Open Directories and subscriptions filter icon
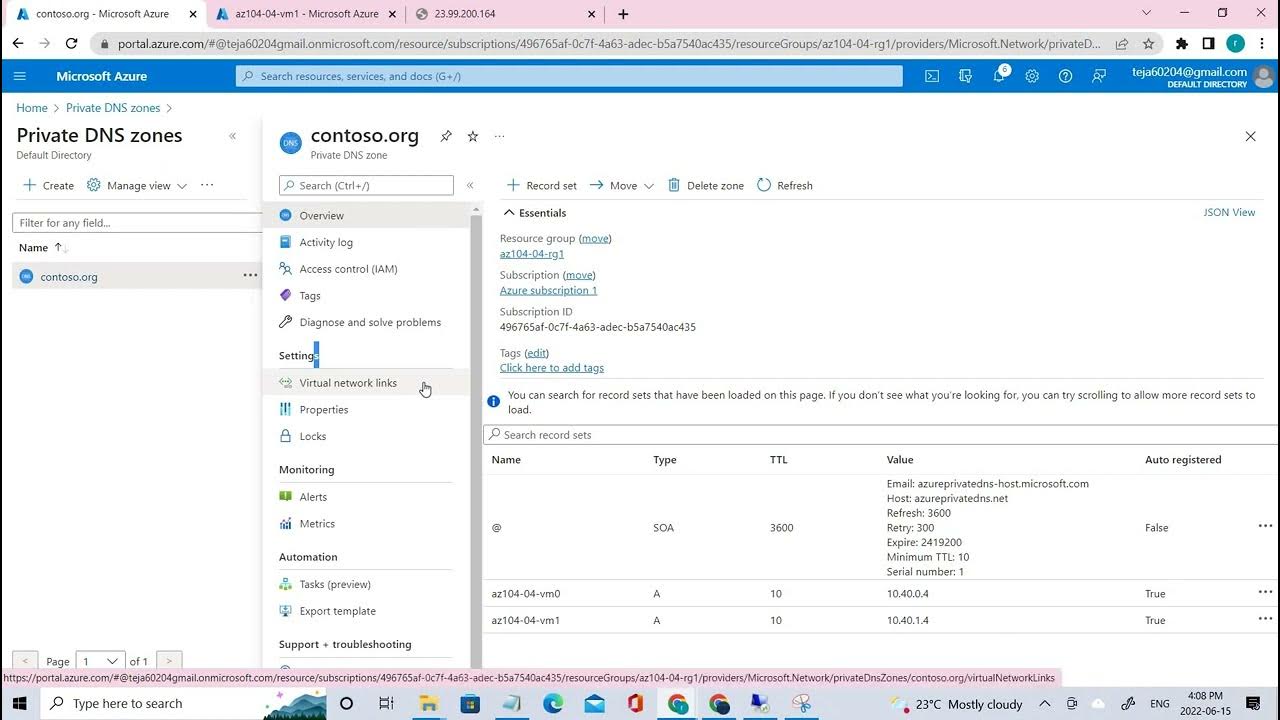Viewport: 1280px width, 720px height. tap(965, 76)
